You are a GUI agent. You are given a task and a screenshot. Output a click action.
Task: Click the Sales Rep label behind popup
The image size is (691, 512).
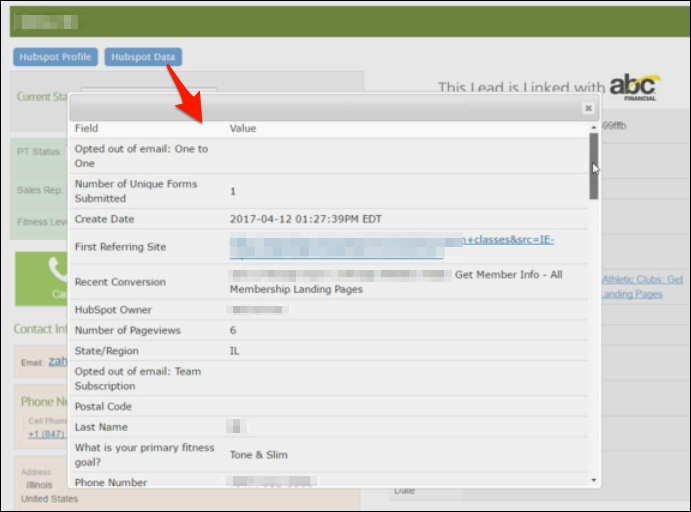point(39,190)
